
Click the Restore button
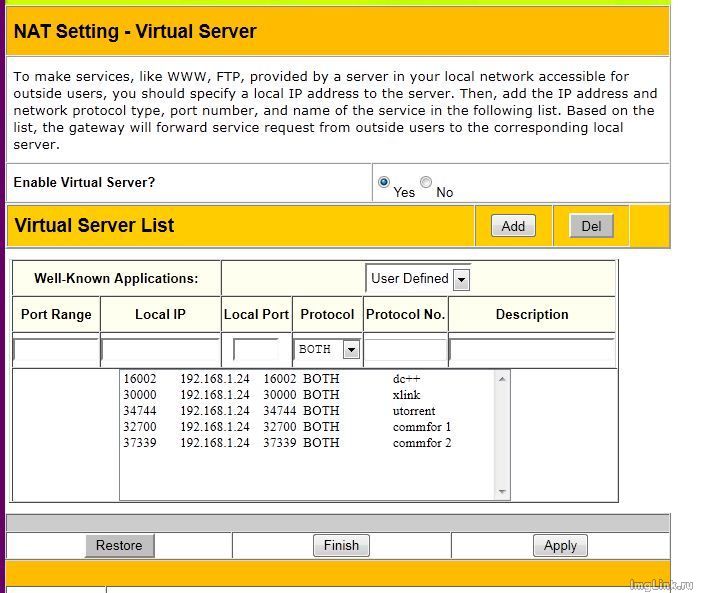point(119,546)
